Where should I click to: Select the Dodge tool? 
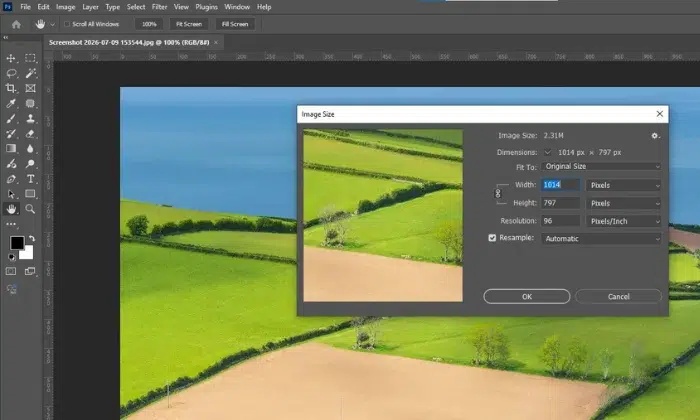(x=30, y=164)
